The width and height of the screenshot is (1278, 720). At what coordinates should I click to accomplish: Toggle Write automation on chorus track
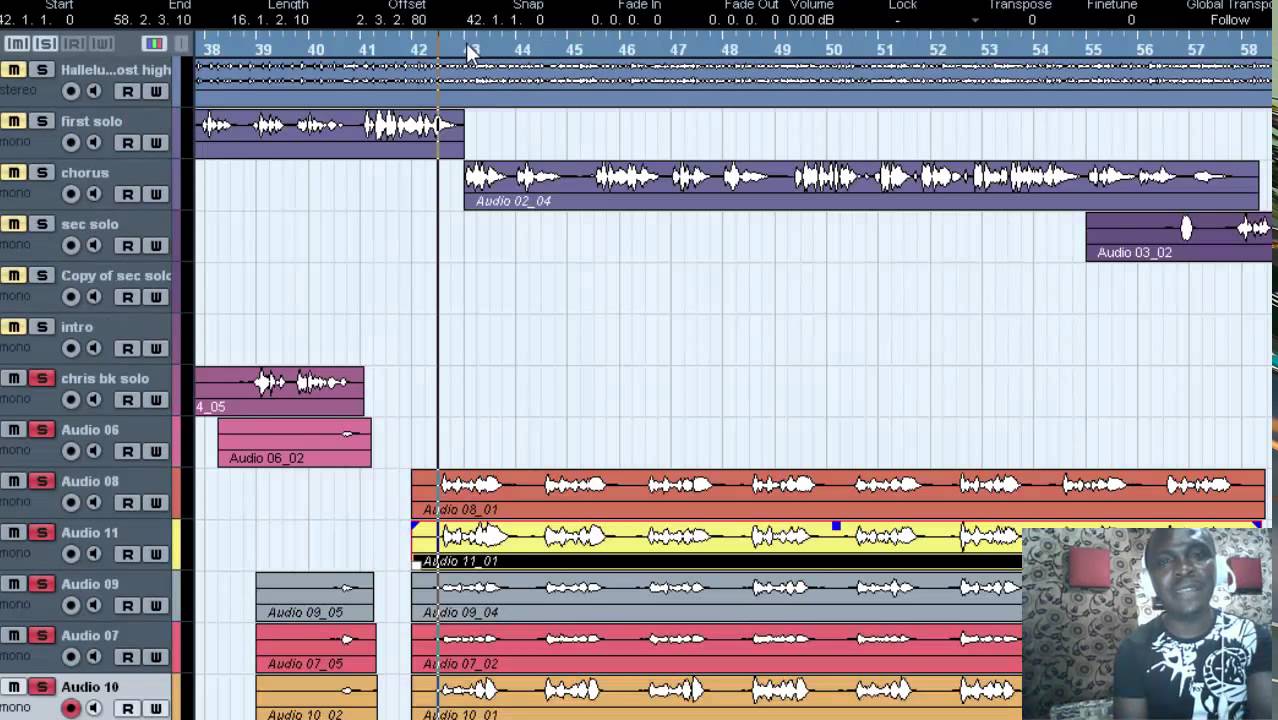coord(156,194)
